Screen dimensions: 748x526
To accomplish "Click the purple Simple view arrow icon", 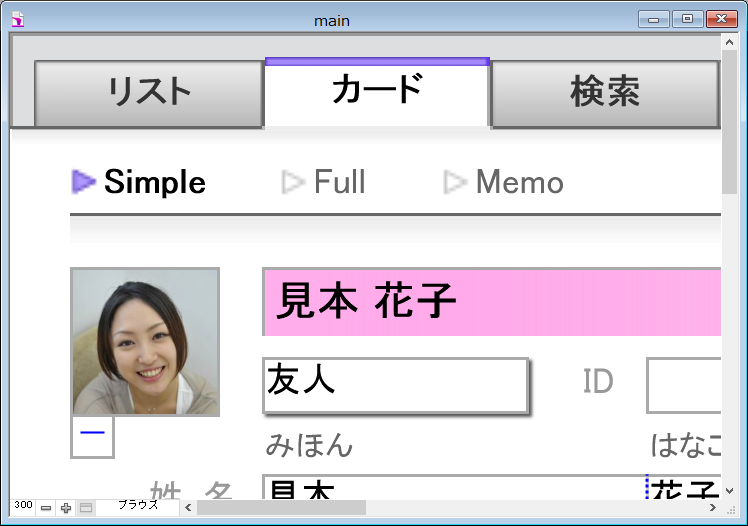I will [84, 182].
